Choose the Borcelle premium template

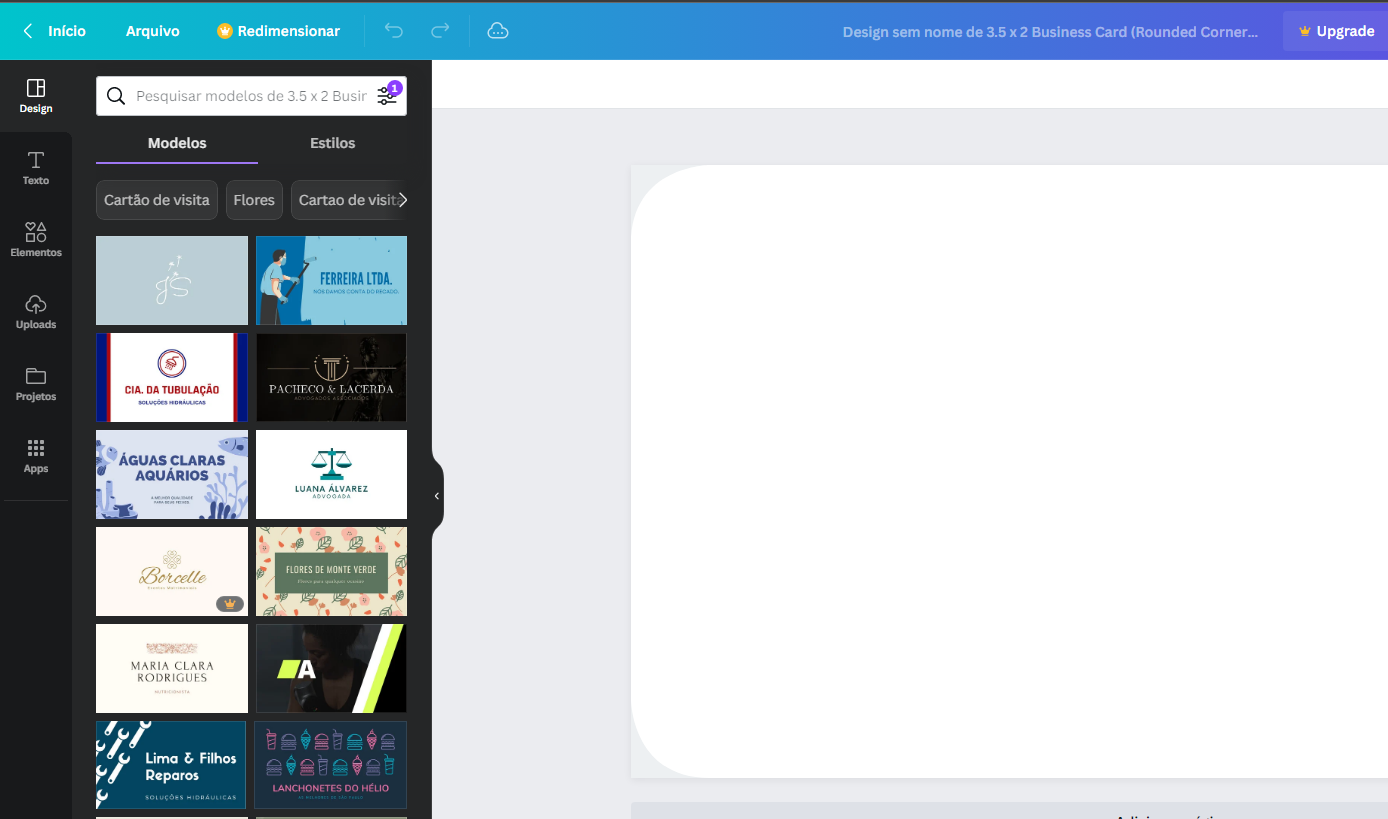click(x=172, y=571)
